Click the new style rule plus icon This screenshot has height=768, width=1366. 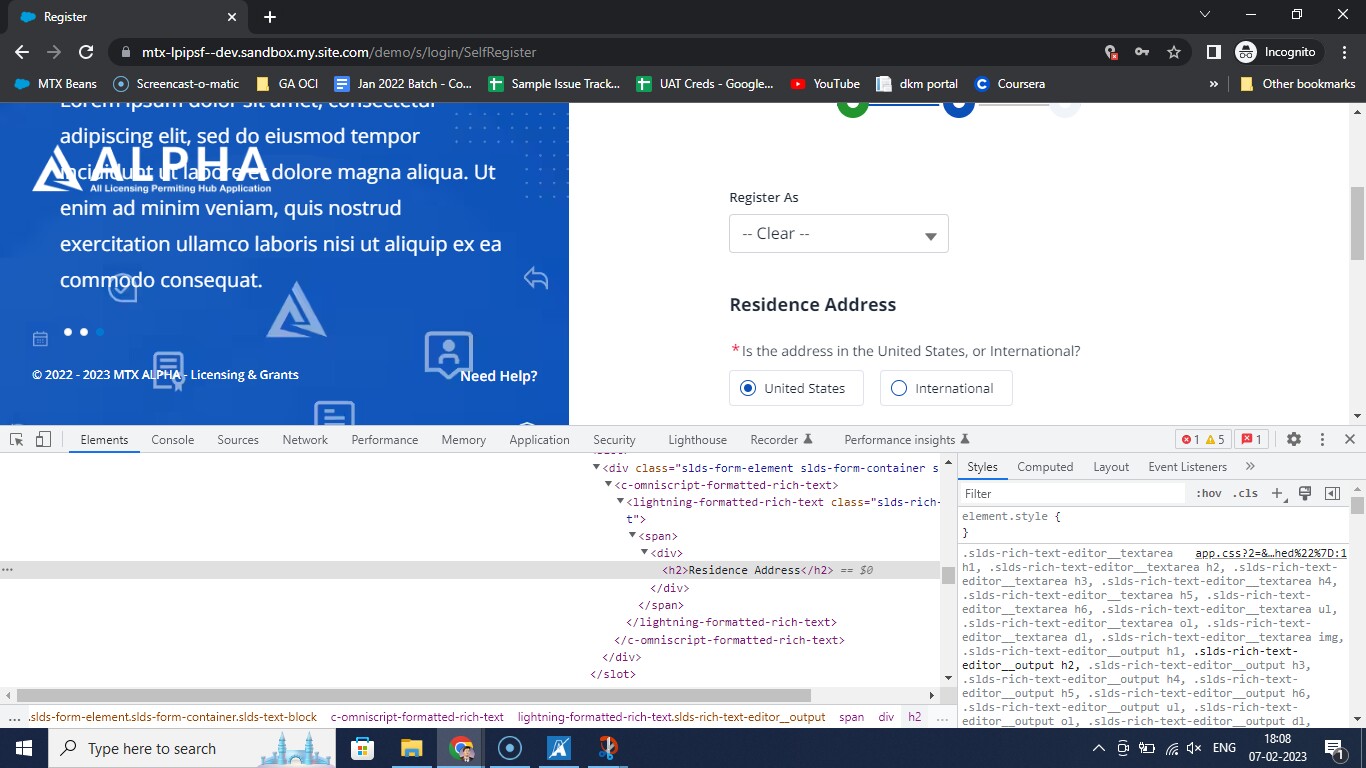tap(1277, 494)
